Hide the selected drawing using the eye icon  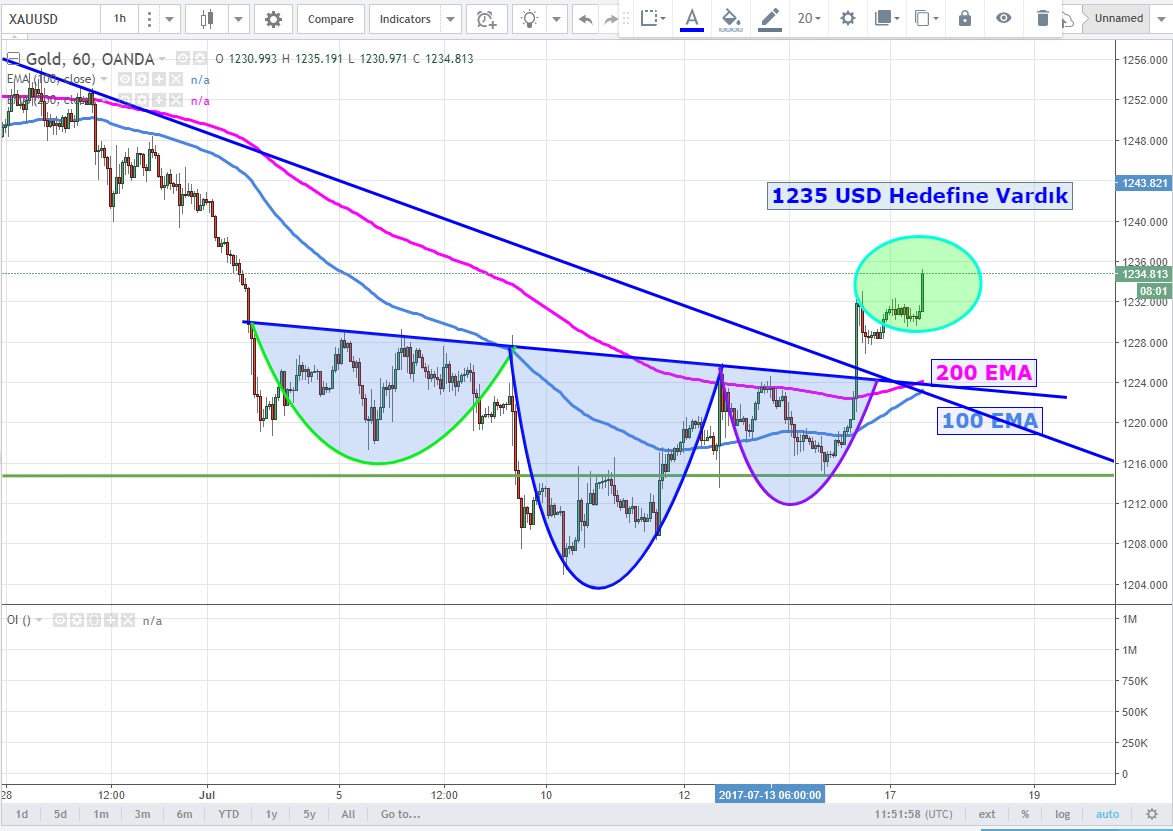[x=1003, y=18]
